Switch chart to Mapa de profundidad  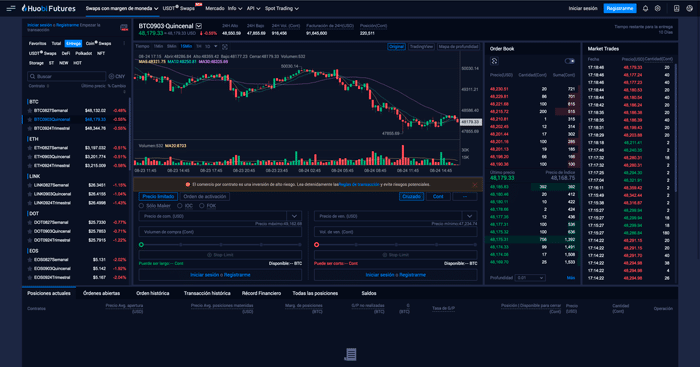pos(458,46)
